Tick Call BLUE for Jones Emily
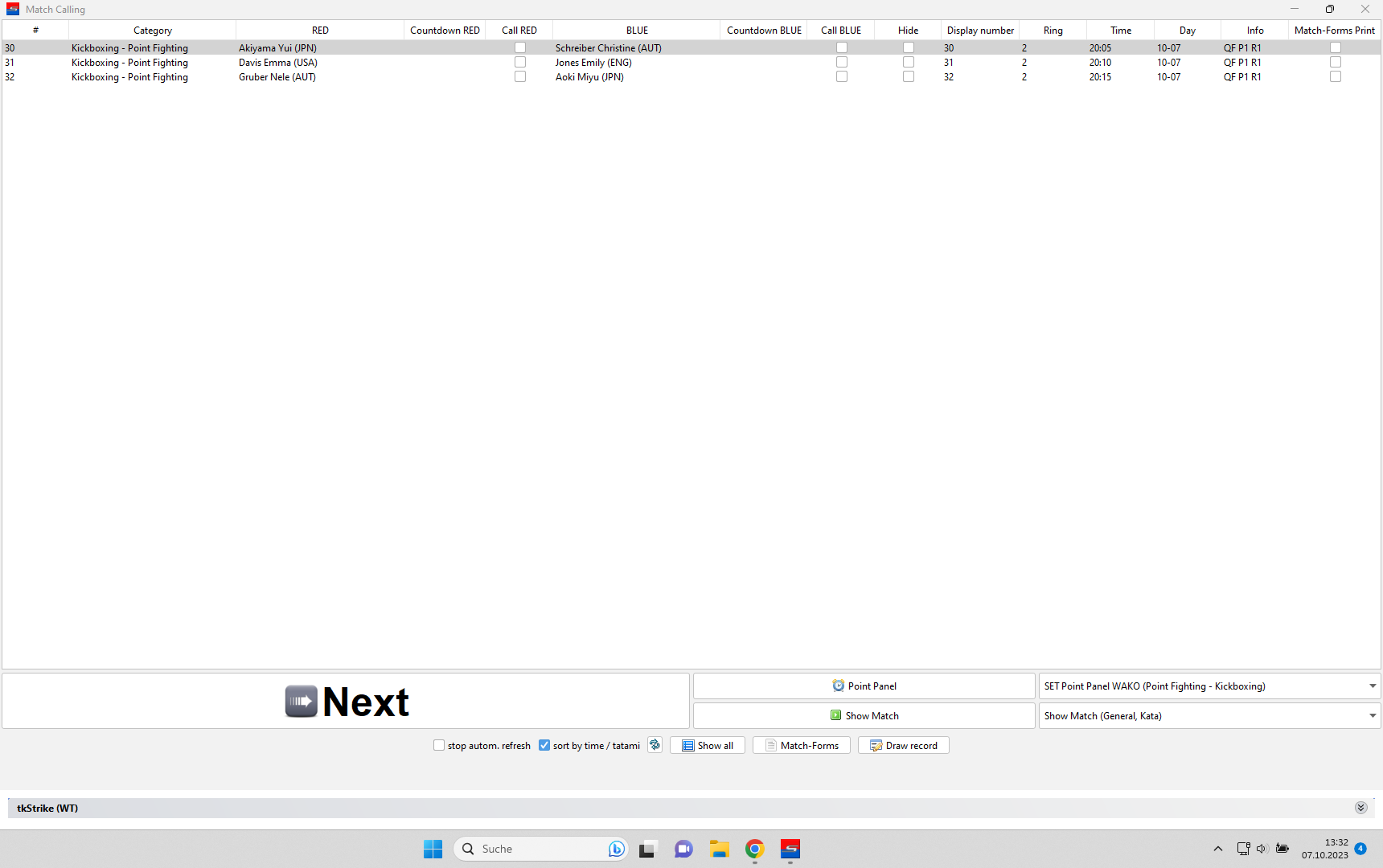Image resolution: width=1383 pixels, height=868 pixels. 842,63
